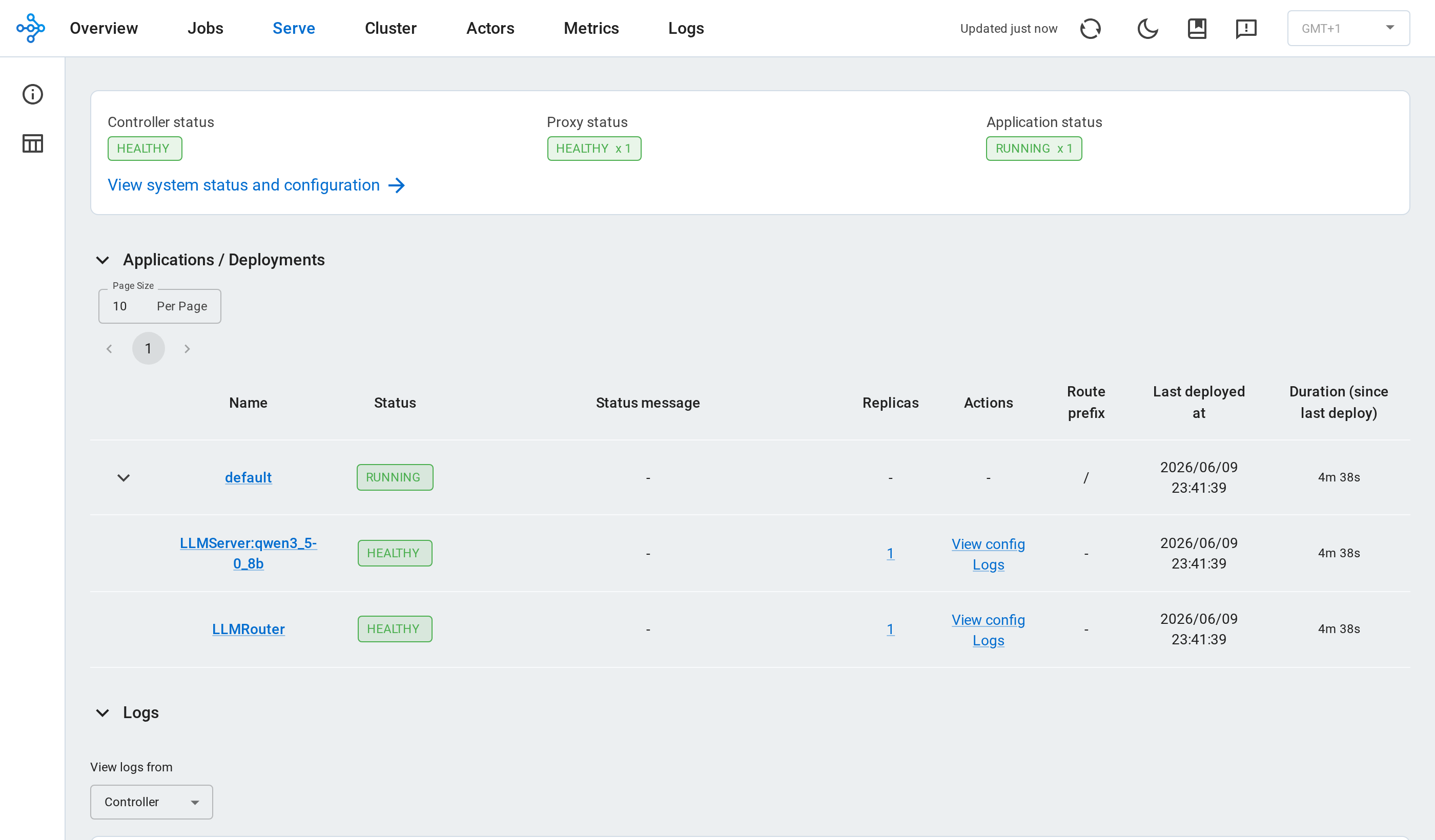Click View config for LLMServer deployment
This screenshot has width=1435, height=840.
[988, 544]
